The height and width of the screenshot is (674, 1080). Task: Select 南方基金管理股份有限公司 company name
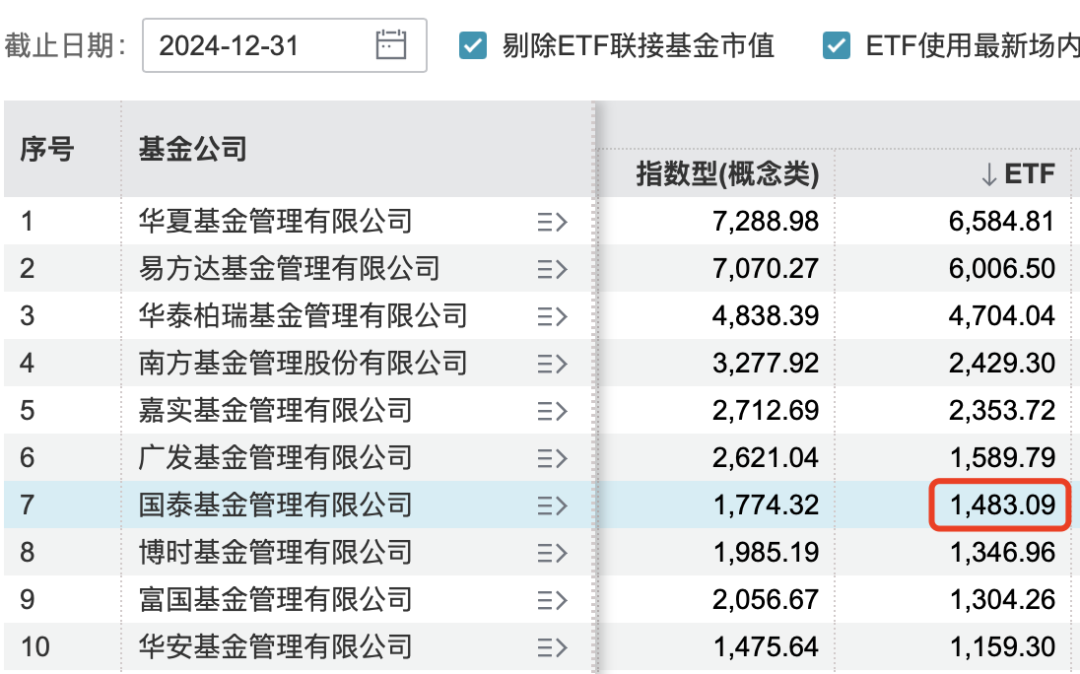pyautogui.click(x=302, y=363)
